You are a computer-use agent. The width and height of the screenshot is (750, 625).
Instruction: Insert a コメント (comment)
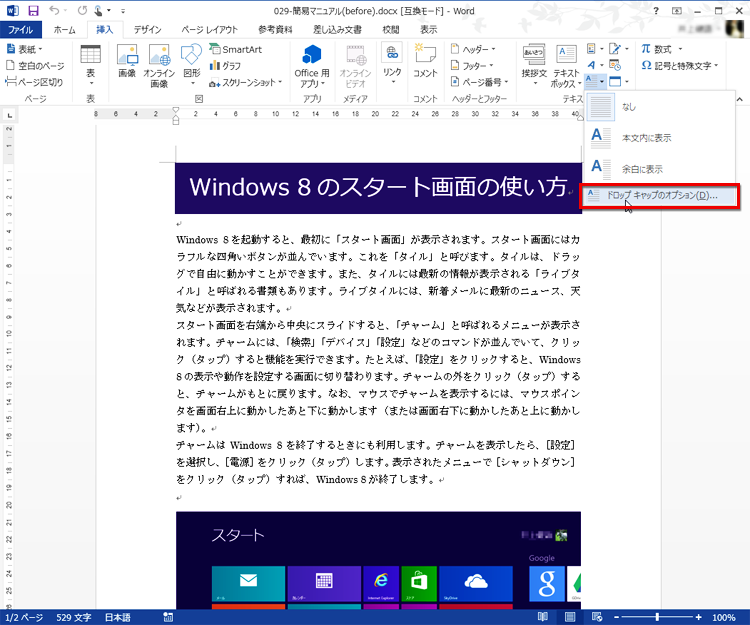pyautogui.click(x=425, y=61)
